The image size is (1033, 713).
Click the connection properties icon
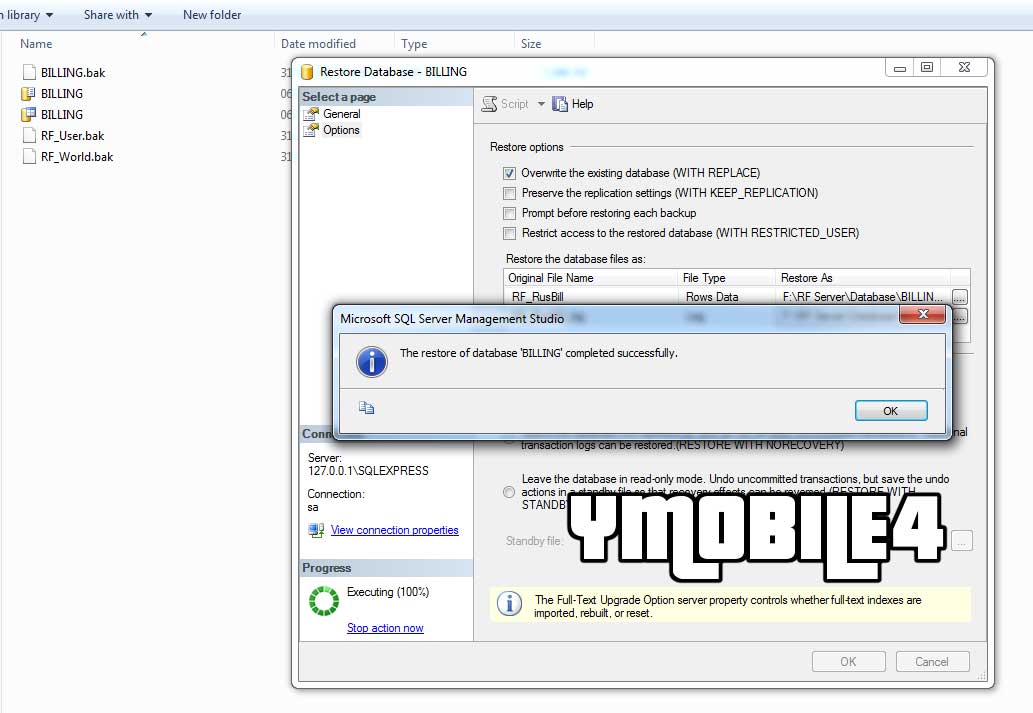click(x=316, y=530)
